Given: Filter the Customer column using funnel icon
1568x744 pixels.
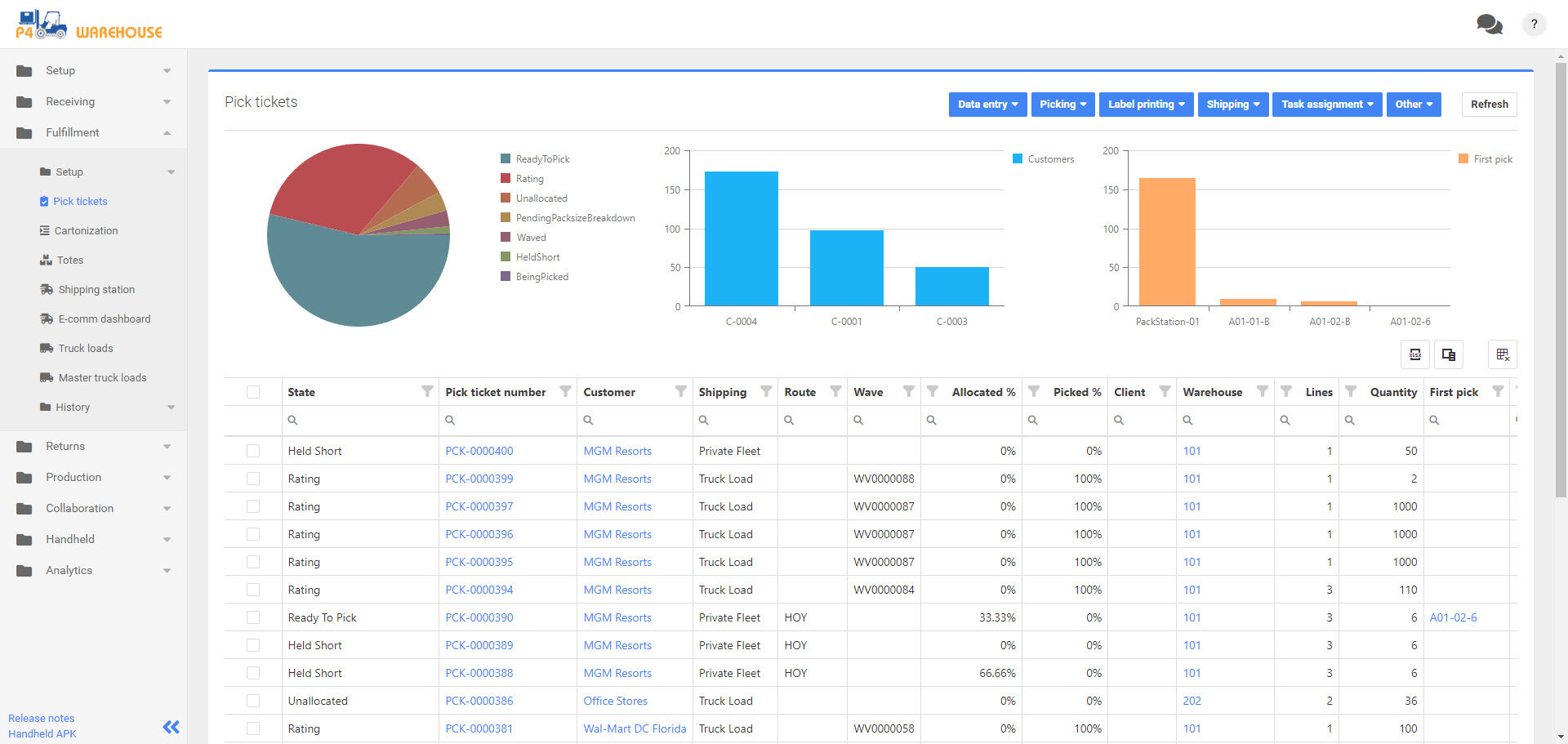Looking at the screenshot, I should click(680, 392).
